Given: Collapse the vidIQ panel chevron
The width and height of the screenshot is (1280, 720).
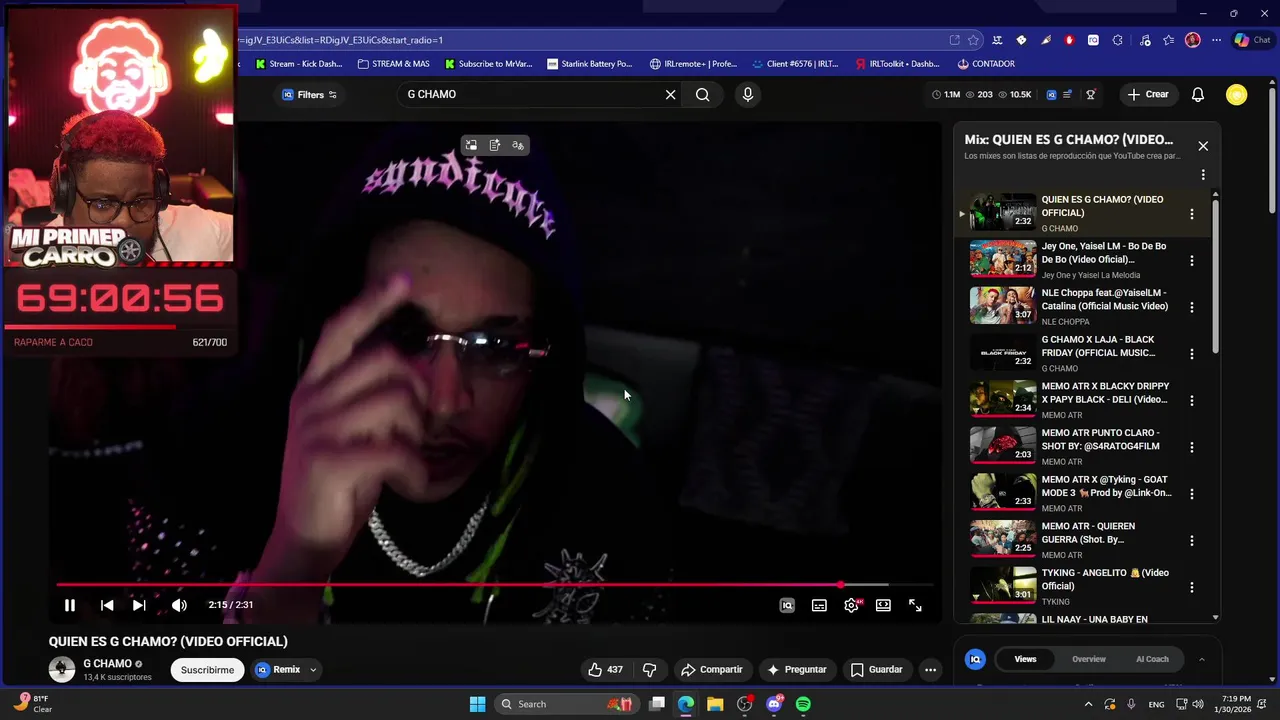Looking at the screenshot, I should coord(1201,659).
